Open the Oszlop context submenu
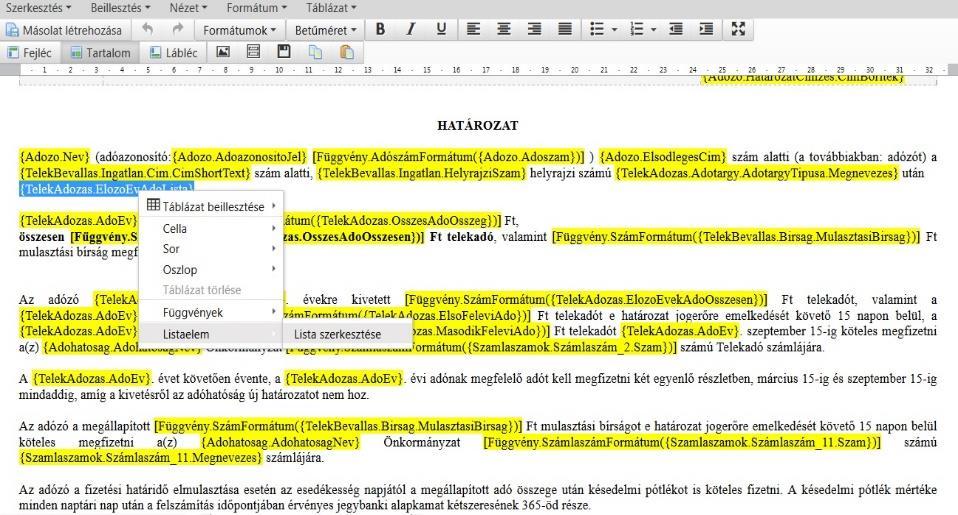This screenshot has width=958, height=515. coord(211,269)
